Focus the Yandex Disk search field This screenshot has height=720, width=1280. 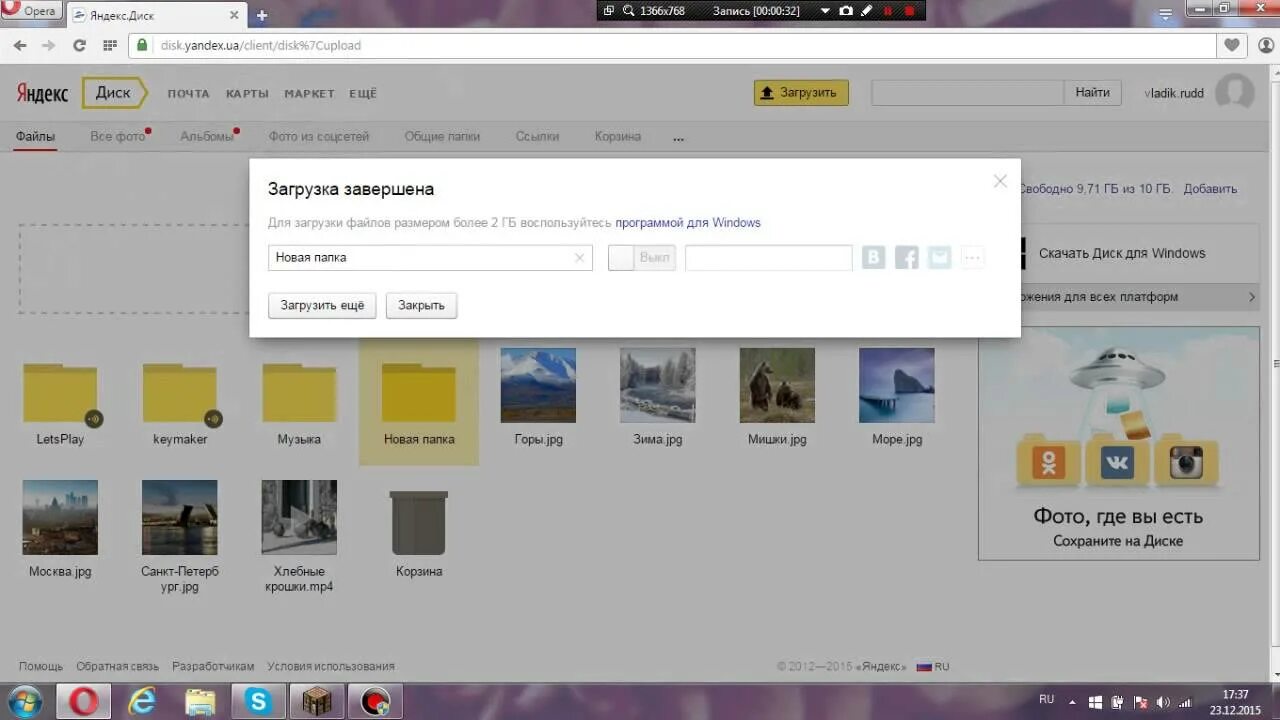[967, 93]
